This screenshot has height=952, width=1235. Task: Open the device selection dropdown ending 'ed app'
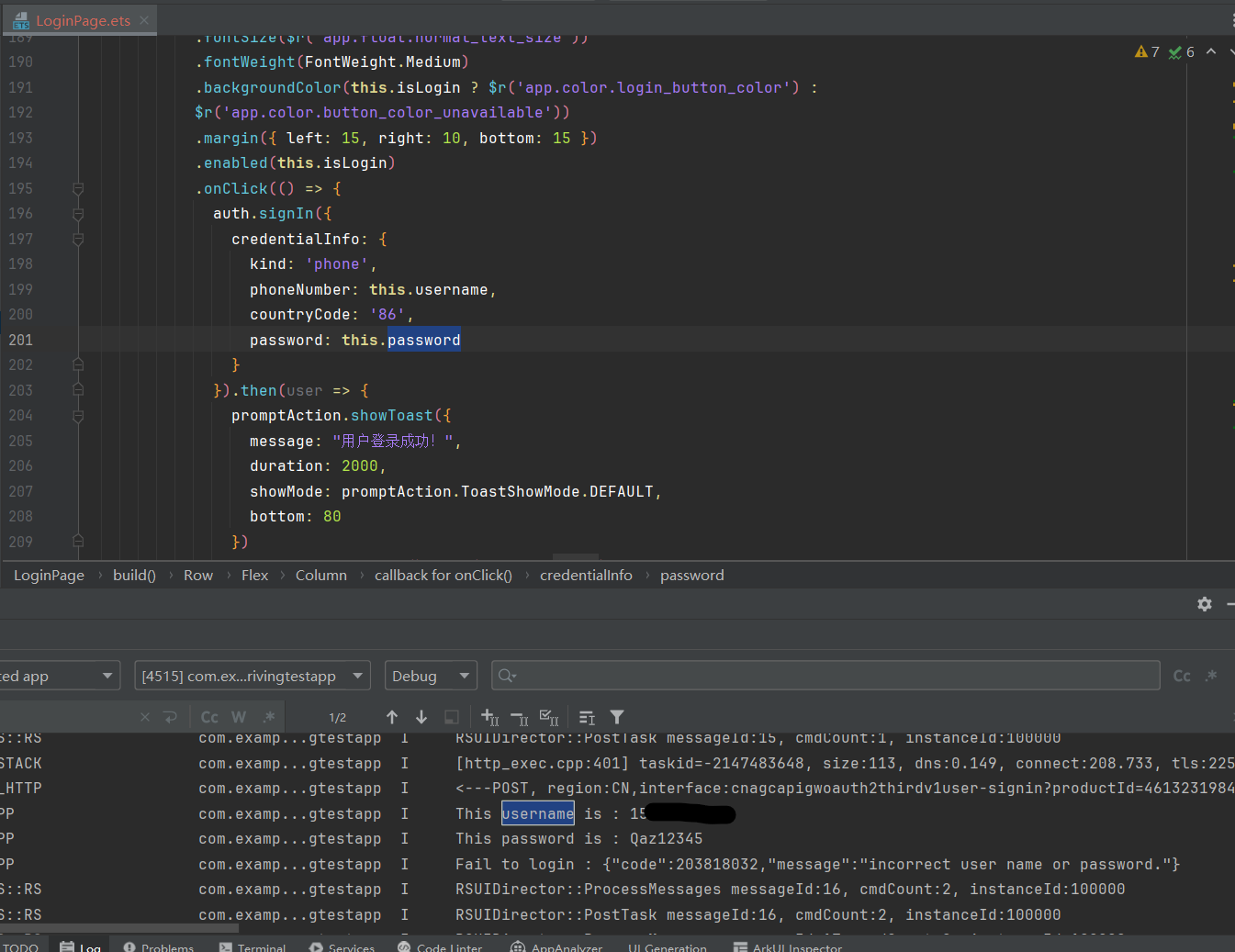[59, 676]
